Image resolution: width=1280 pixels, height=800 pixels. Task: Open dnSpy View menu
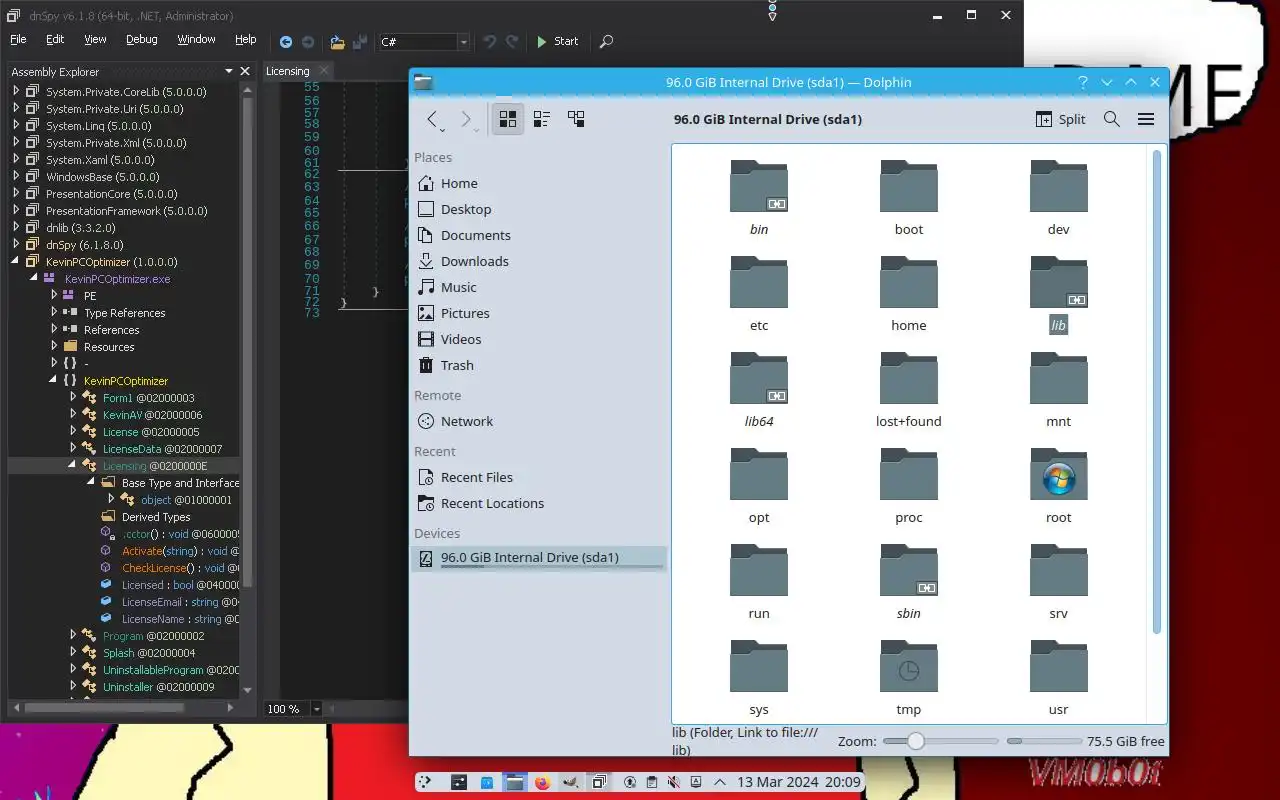pyautogui.click(x=95, y=40)
